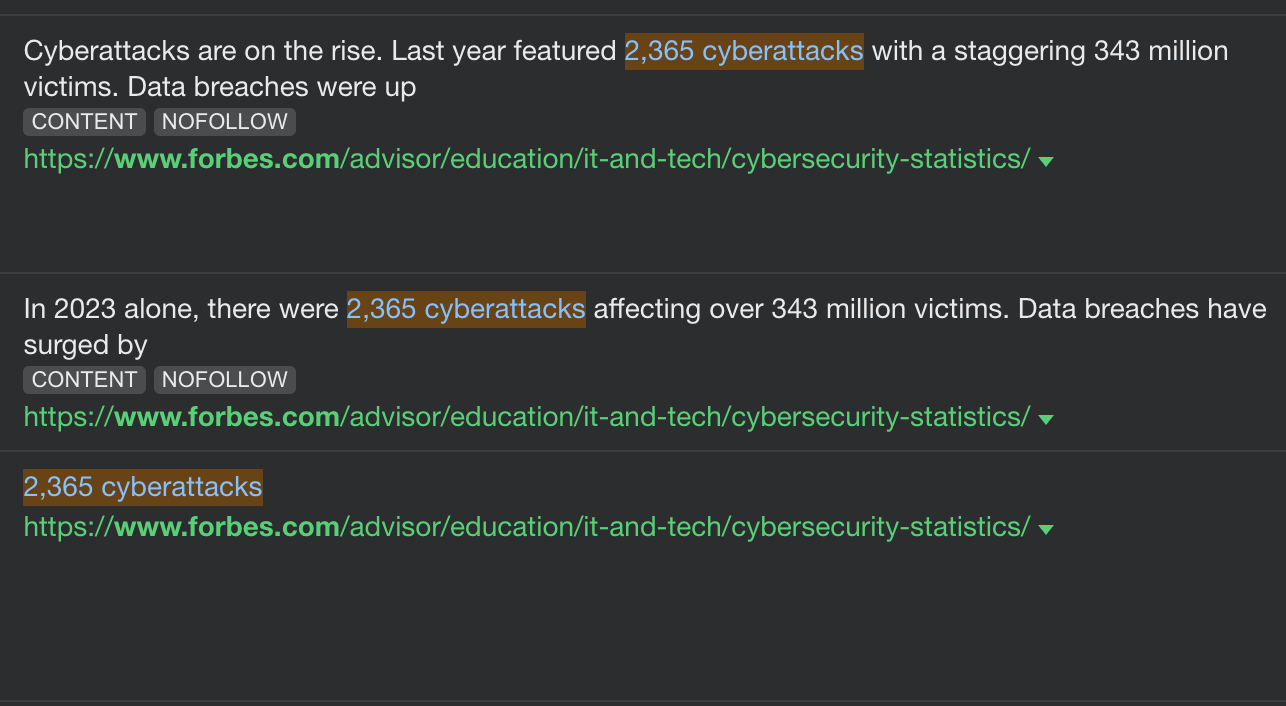This screenshot has width=1286, height=706.
Task: Click the highlighted '2,365 cyberattacks' anchor after 'Last year featured'
Action: click(x=744, y=51)
